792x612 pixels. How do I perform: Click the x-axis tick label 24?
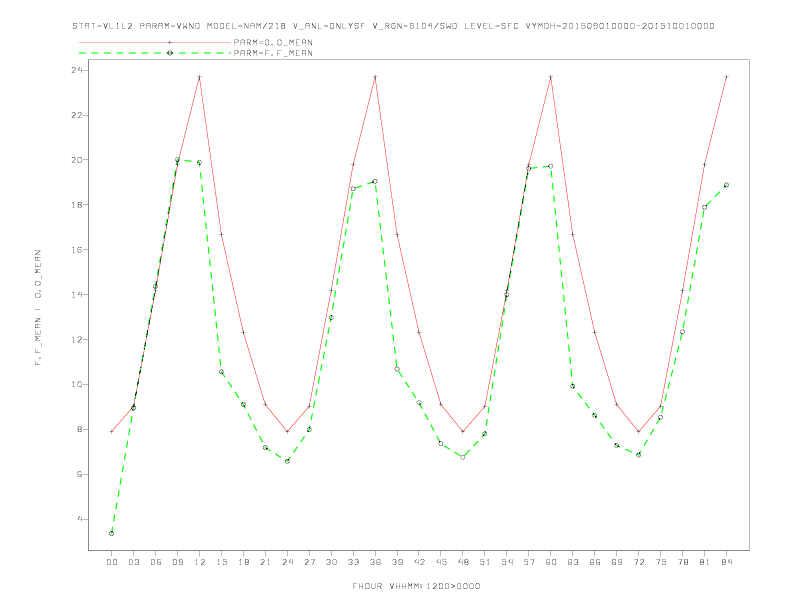(x=287, y=562)
